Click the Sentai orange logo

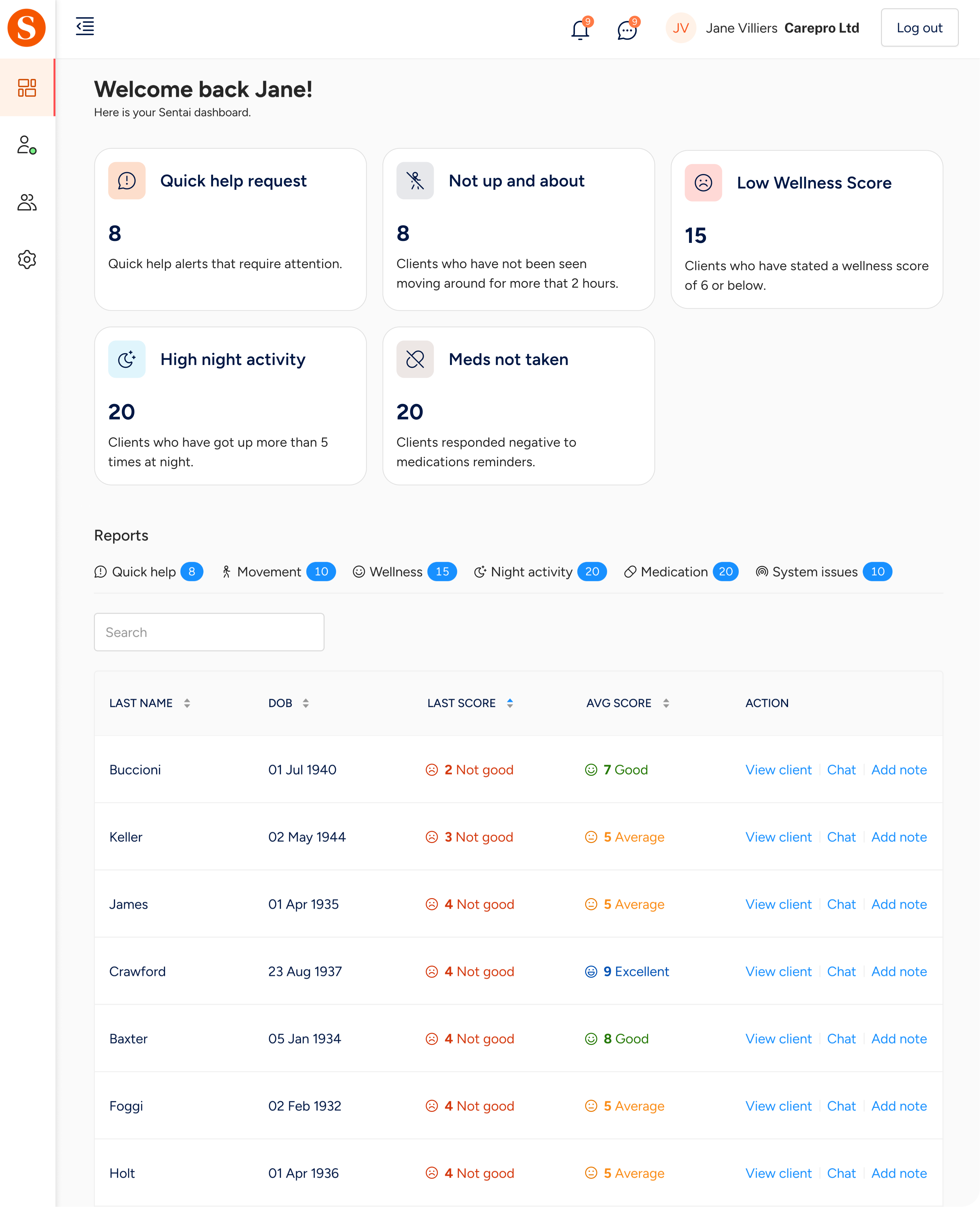(27, 28)
